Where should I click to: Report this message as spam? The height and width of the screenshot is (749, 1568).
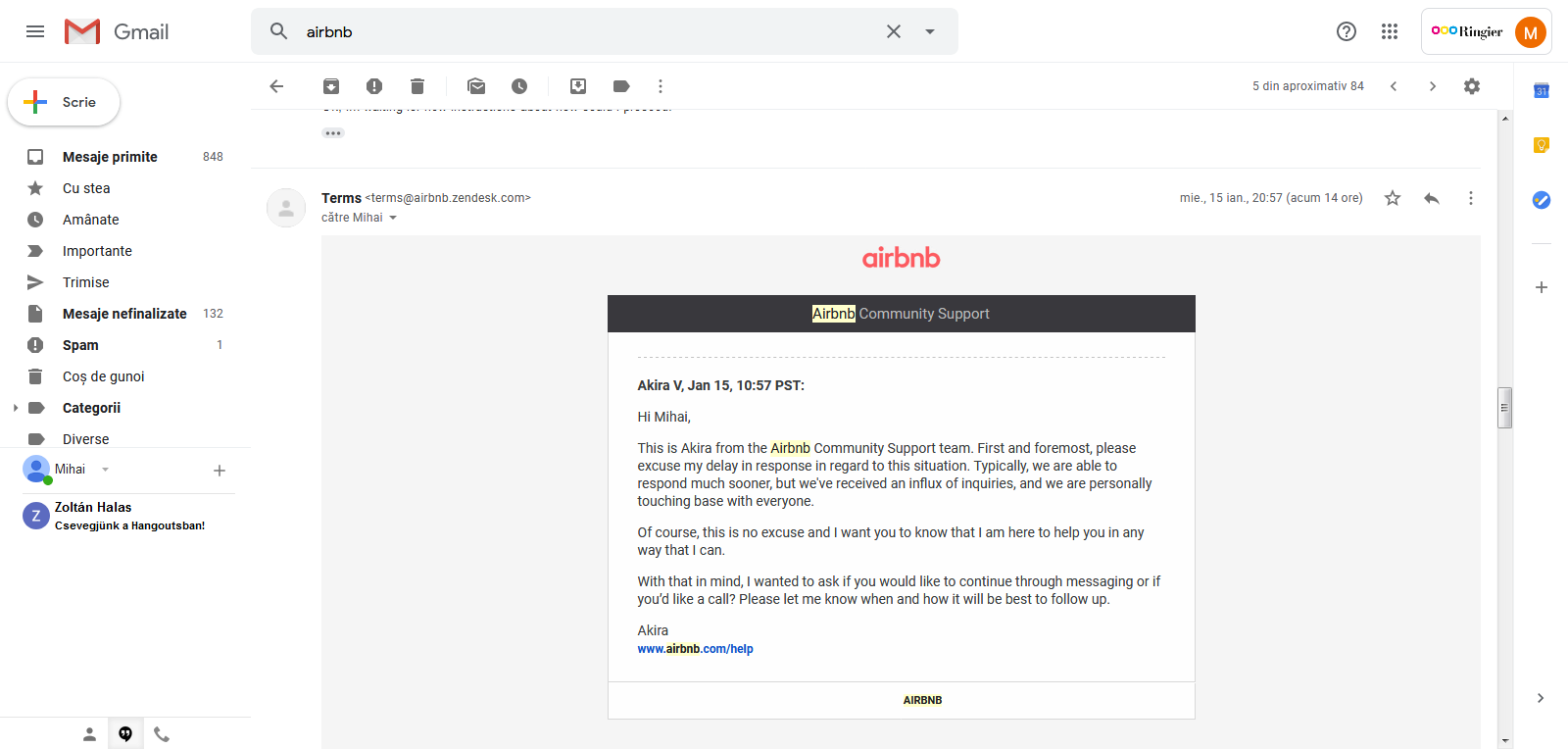374,86
